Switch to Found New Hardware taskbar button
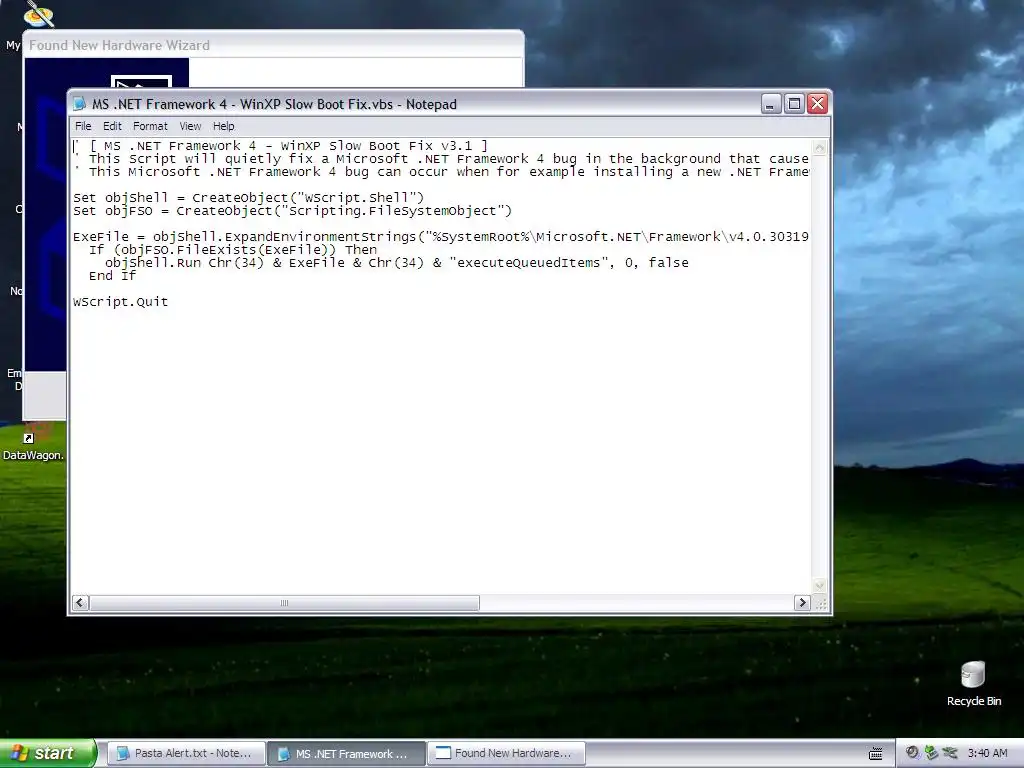1024x768 pixels. tap(506, 754)
